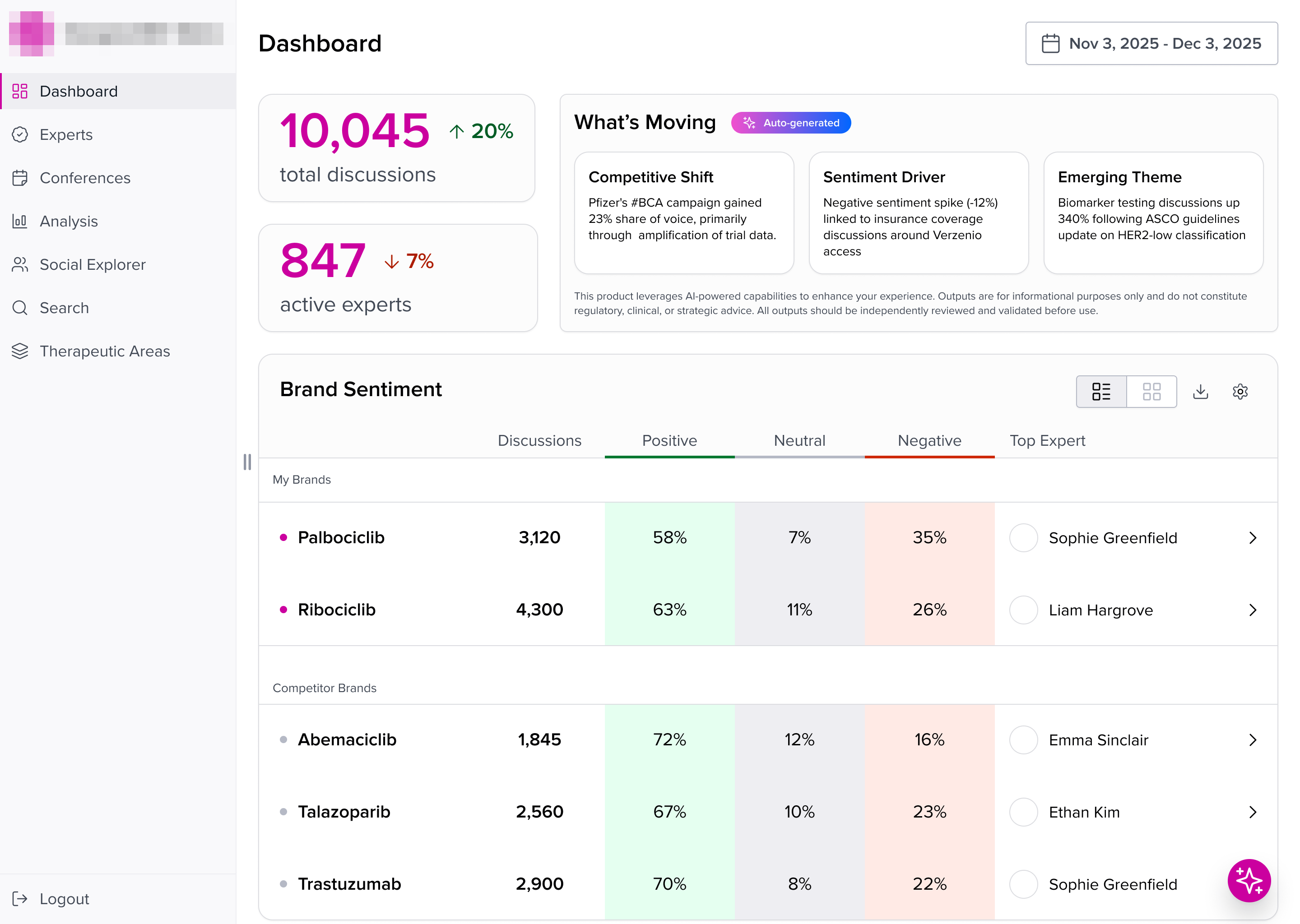Go to Conferences page

tap(118, 177)
